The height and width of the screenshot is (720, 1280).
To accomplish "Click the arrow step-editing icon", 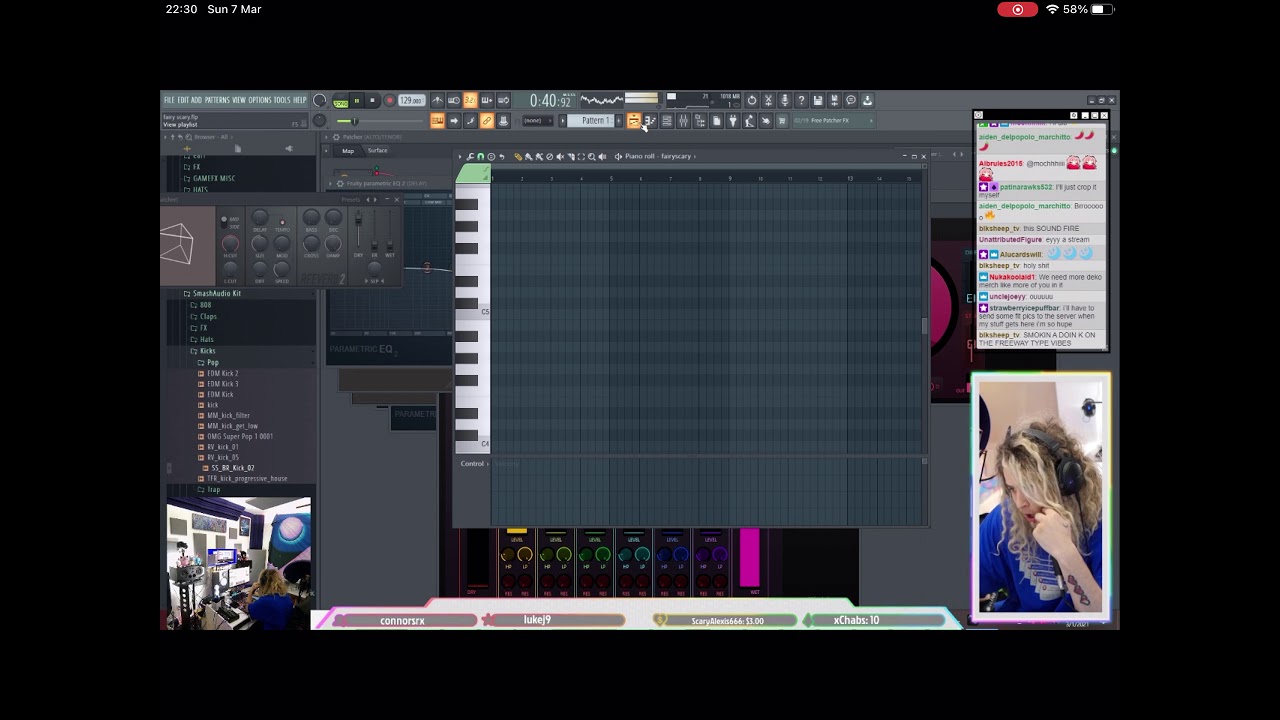I will click(x=454, y=120).
